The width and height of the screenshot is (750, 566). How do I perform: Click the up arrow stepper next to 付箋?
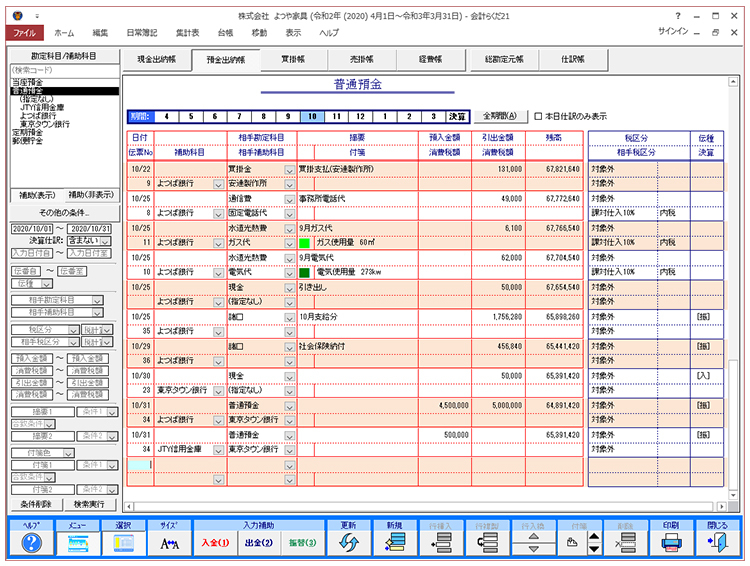[x=594, y=537]
